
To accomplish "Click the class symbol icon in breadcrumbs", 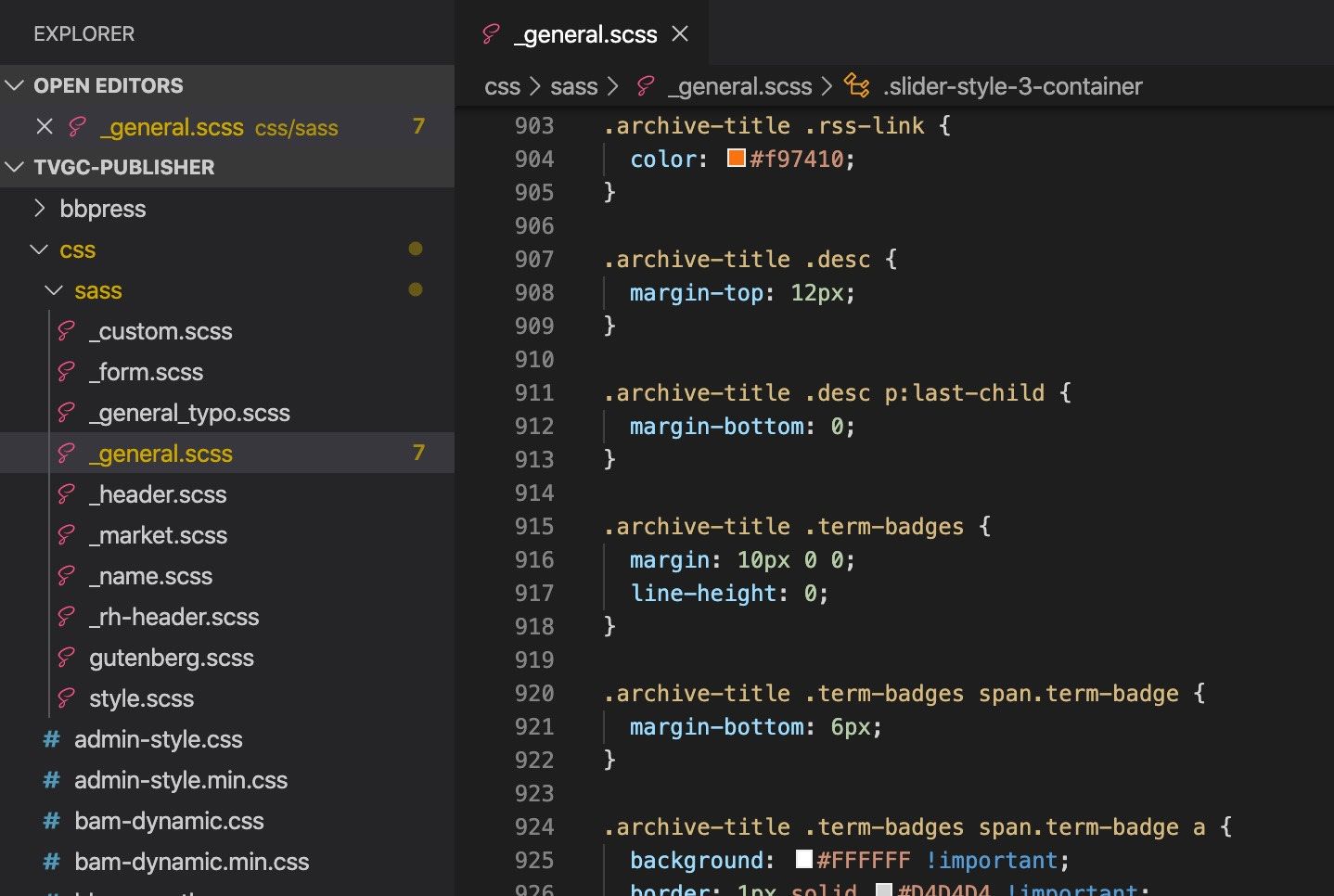I will coord(857,86).
